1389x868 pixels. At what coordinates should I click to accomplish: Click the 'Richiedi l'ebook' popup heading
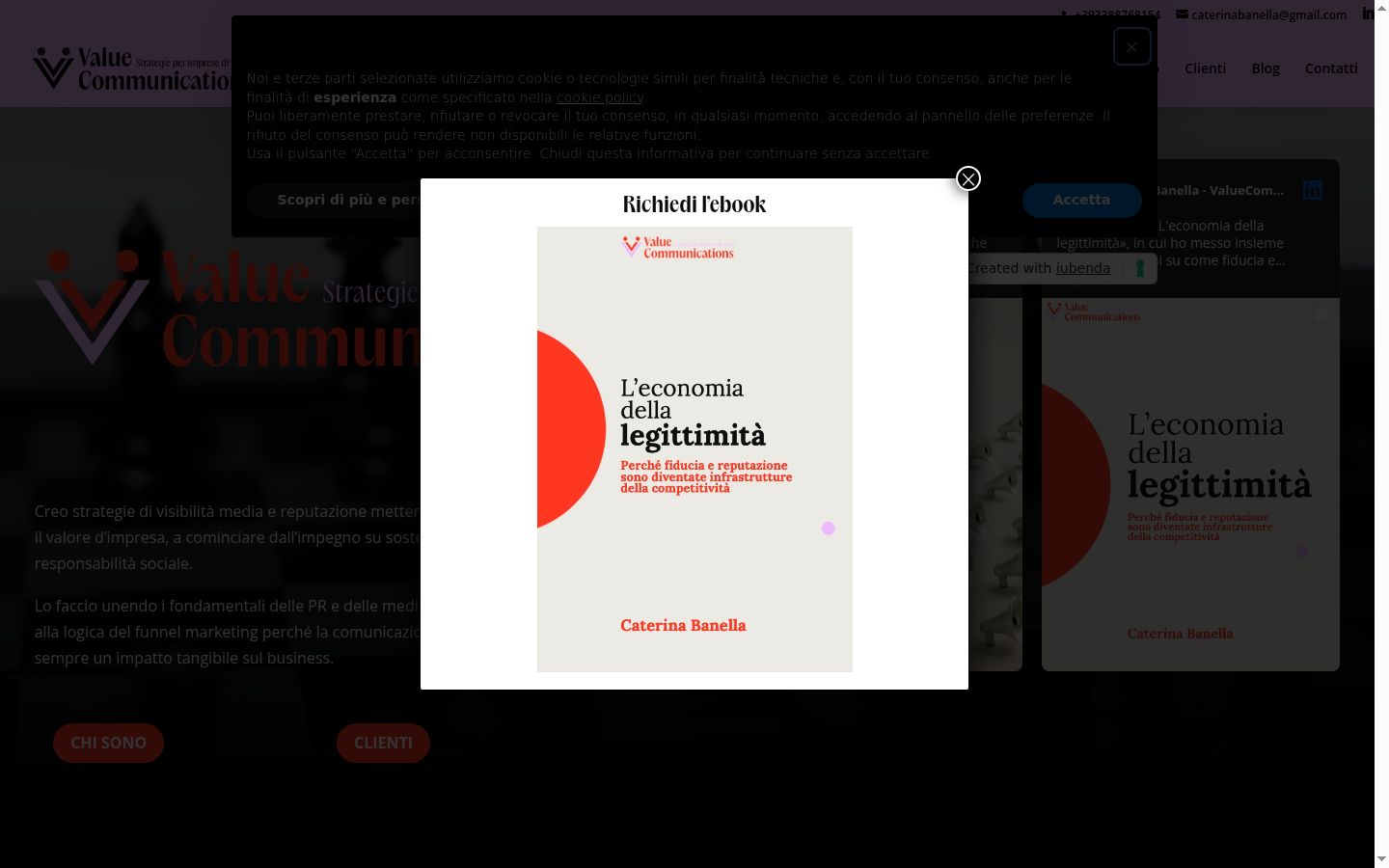[x=694, y=204]
